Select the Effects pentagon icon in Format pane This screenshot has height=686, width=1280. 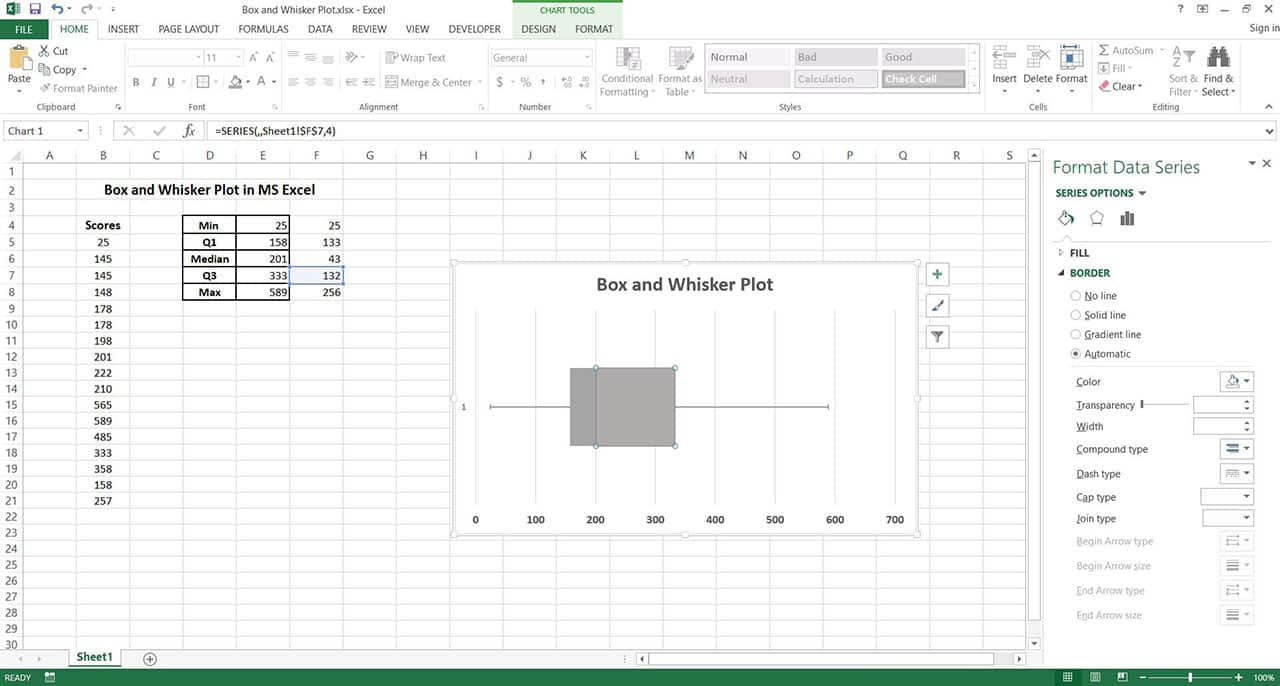point(1096,217)
